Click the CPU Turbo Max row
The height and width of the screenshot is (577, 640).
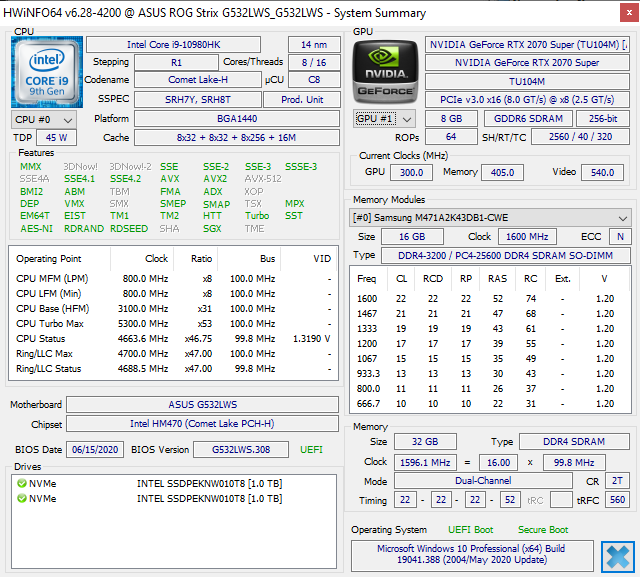pos(173,324)
